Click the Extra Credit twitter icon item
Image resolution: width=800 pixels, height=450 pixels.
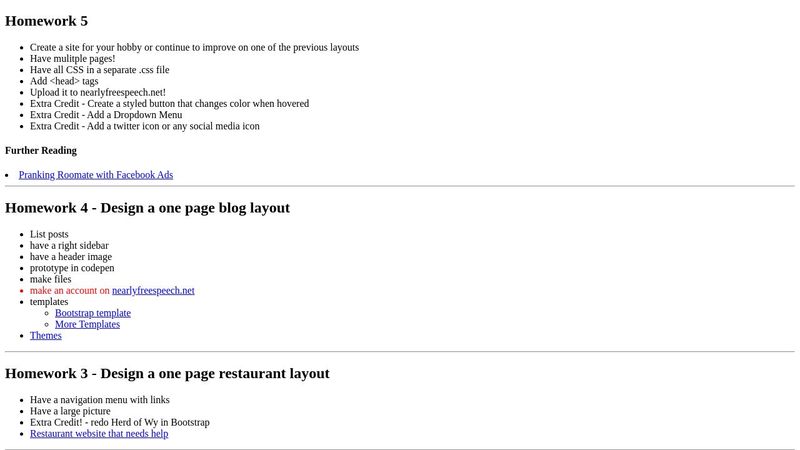(144, 126)
